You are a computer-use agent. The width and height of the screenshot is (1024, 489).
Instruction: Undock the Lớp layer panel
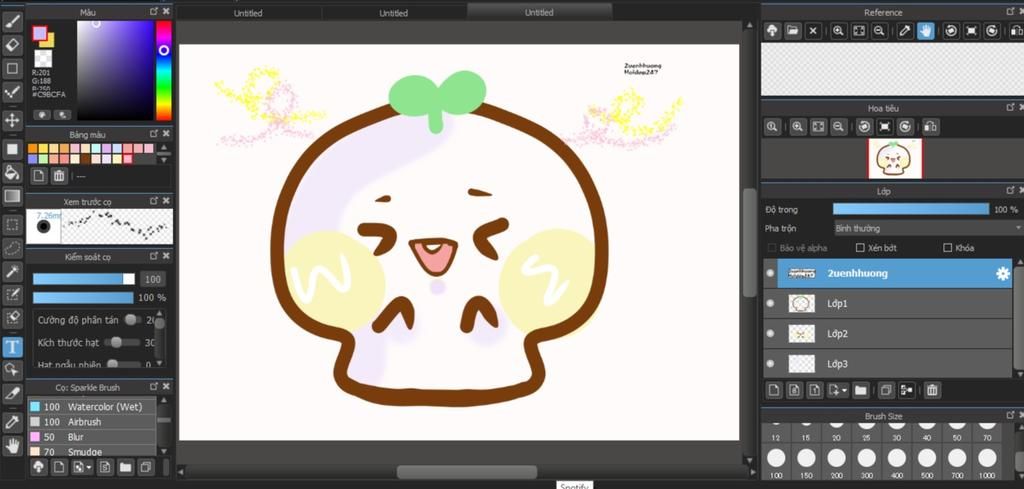point(1010,191)
